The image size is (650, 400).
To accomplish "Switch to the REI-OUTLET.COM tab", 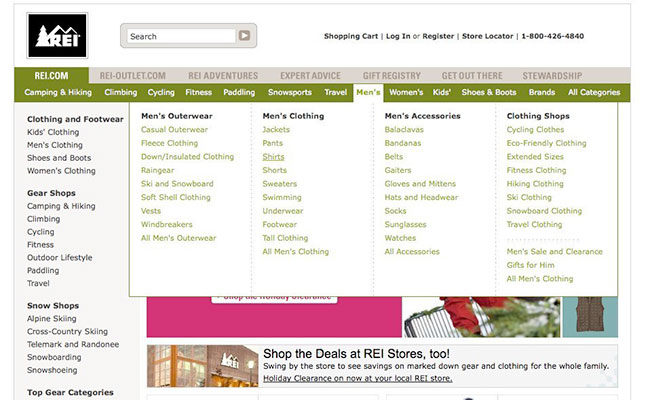I will [133, 76].
